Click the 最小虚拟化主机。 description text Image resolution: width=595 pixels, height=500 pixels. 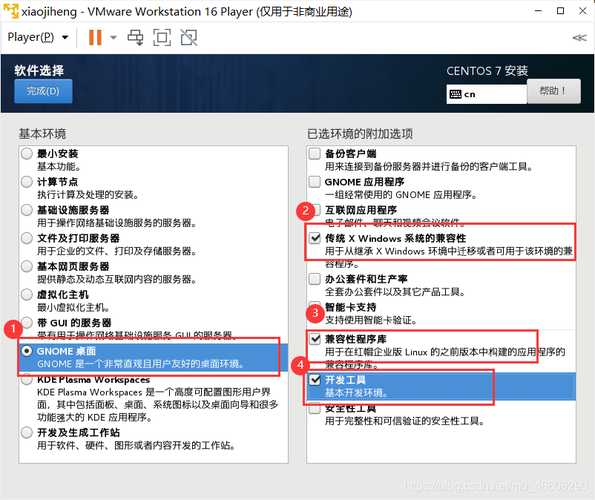click(74, 307)
